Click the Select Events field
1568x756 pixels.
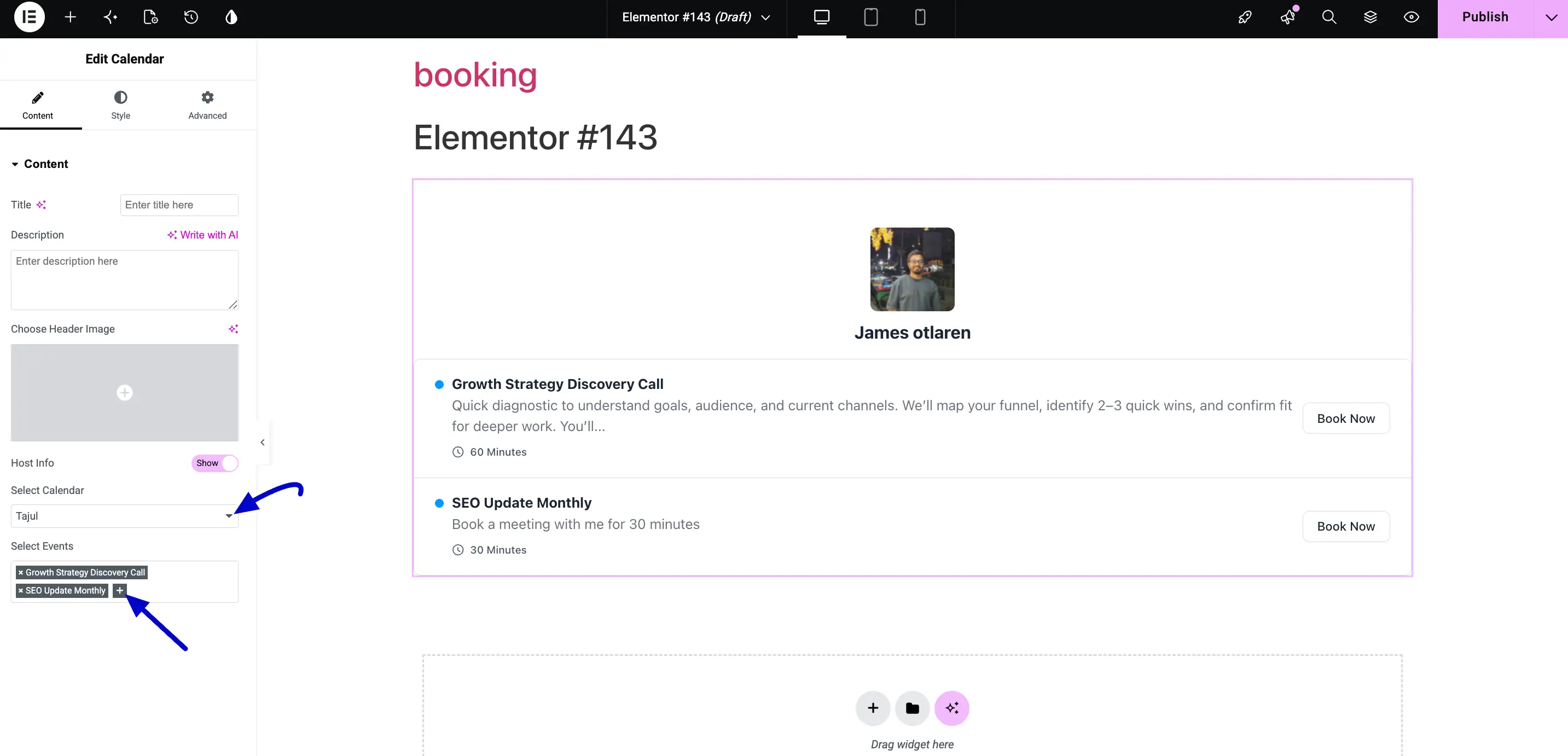coord(125,582)
